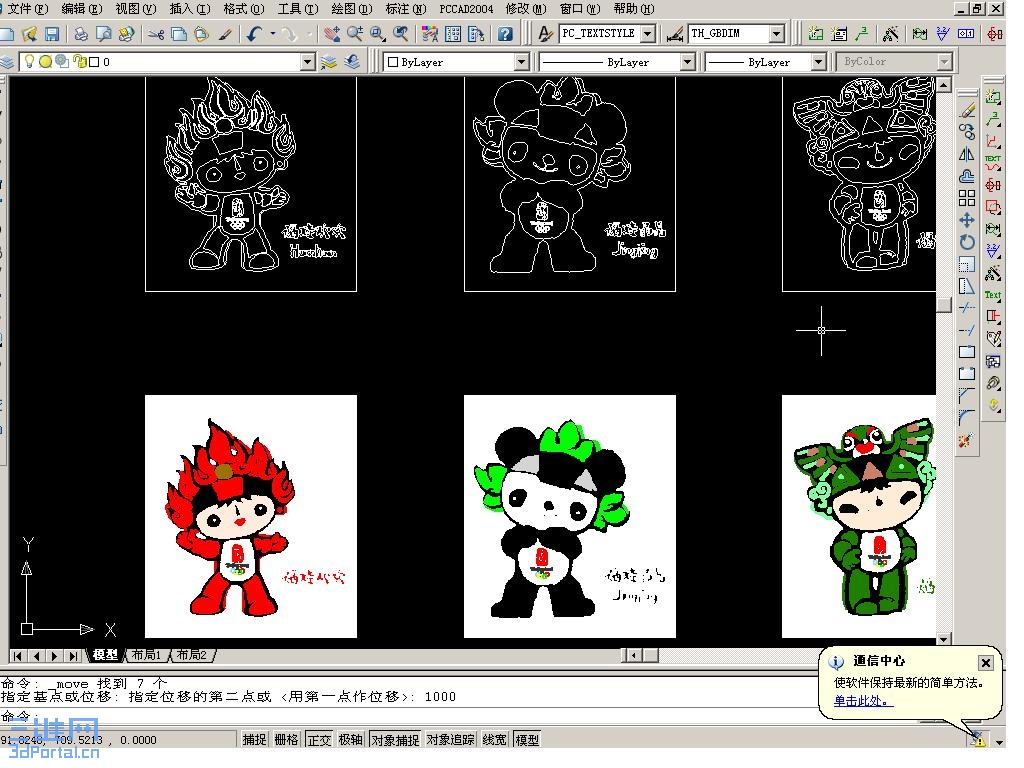Click the green Text tool in PCCAD toolbar
Image resolution: width=1024 pixels, height=768 pixels.
coord(993,295)
